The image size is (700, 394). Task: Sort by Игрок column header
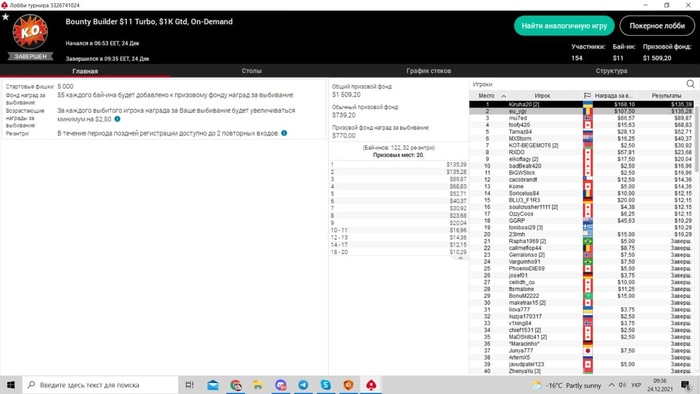pos(542,95)
